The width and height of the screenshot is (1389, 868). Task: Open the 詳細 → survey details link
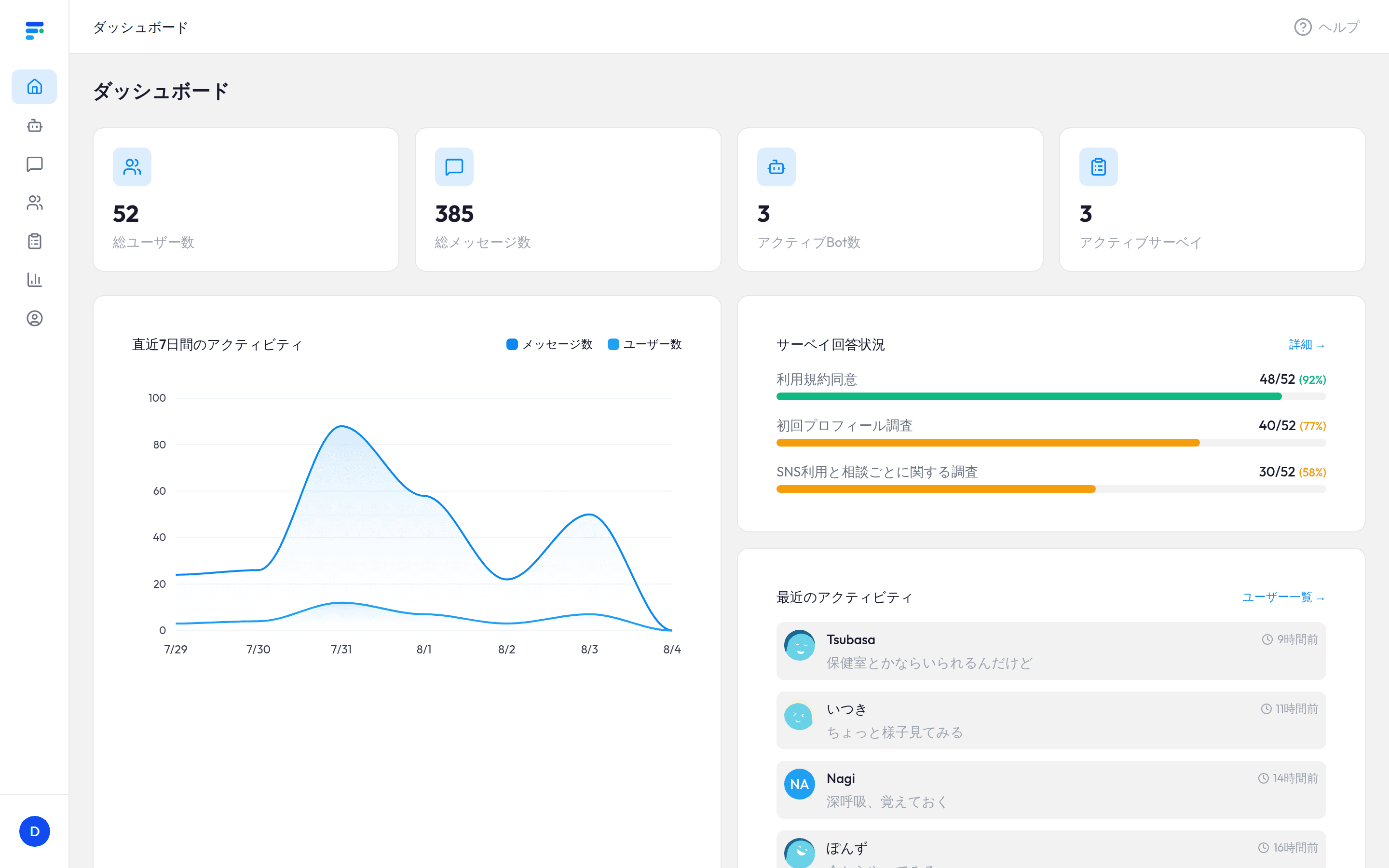1307,344
